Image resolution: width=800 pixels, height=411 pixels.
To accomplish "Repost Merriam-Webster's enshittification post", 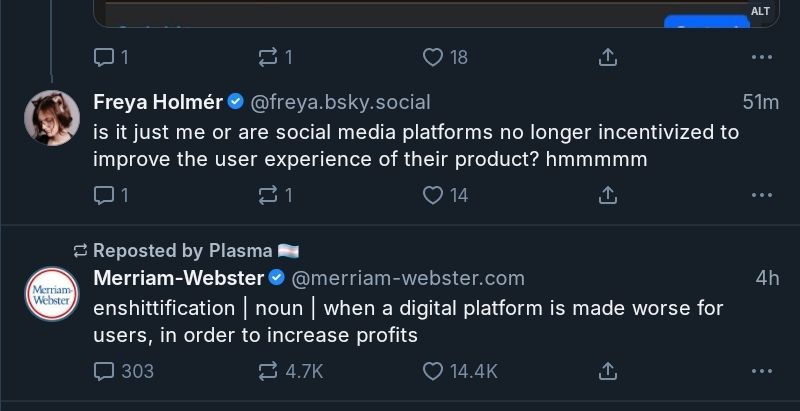I will pyautogui.click(x=267, y=371).
